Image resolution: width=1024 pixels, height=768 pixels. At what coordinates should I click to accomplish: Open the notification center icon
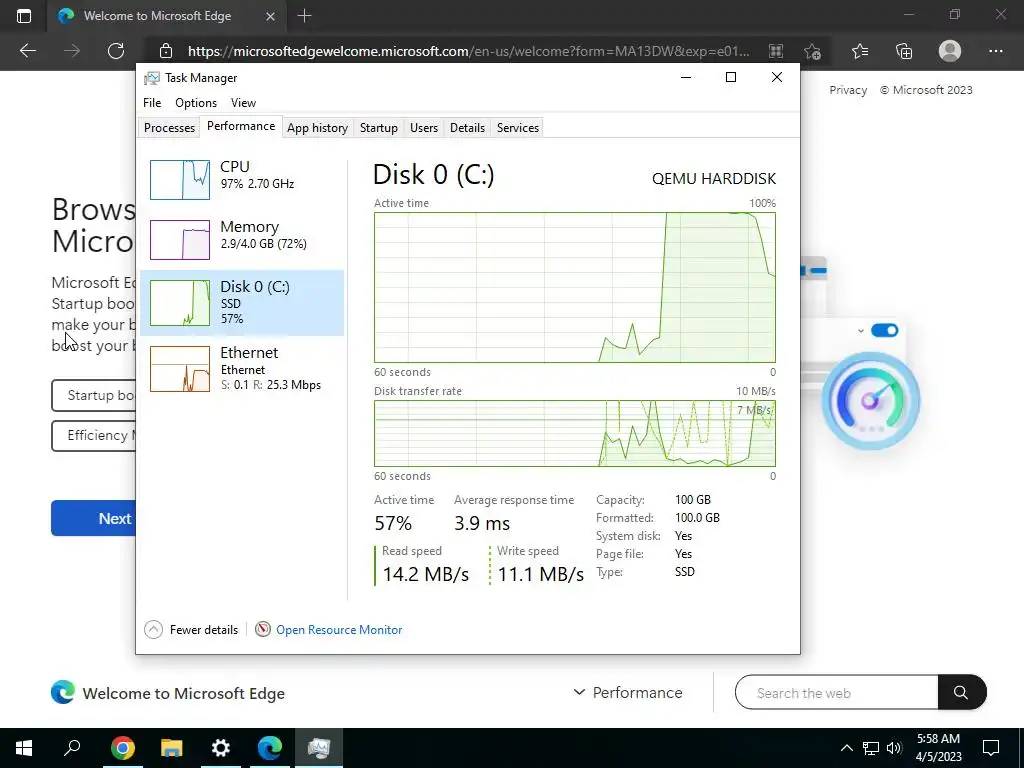pos(991,748)
